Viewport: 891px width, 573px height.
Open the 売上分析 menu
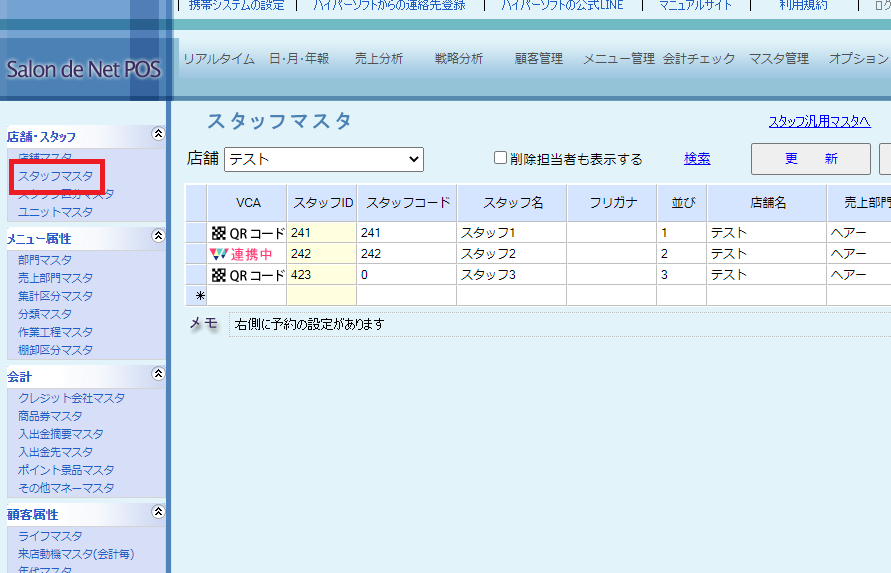pos(379,59)
